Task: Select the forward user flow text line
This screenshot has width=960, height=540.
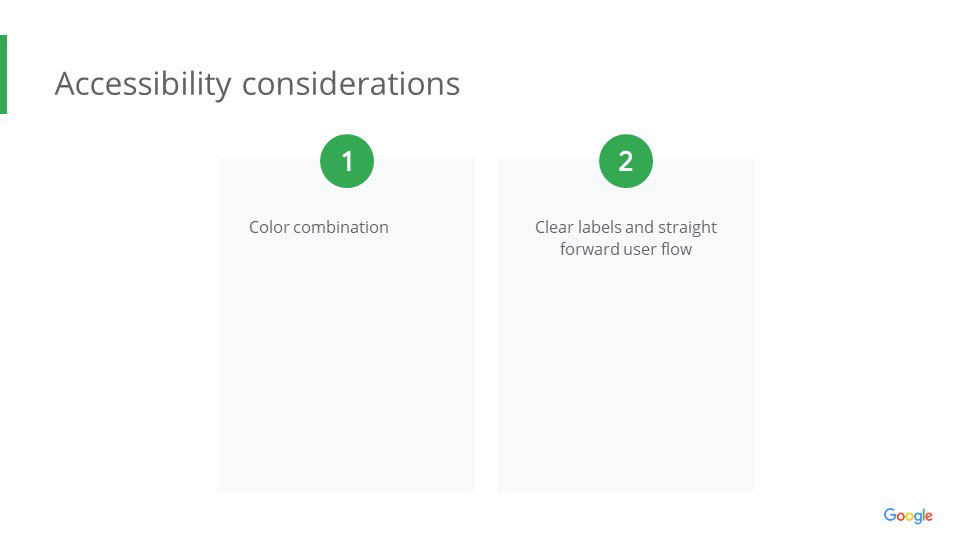Action: coord(626,249)
